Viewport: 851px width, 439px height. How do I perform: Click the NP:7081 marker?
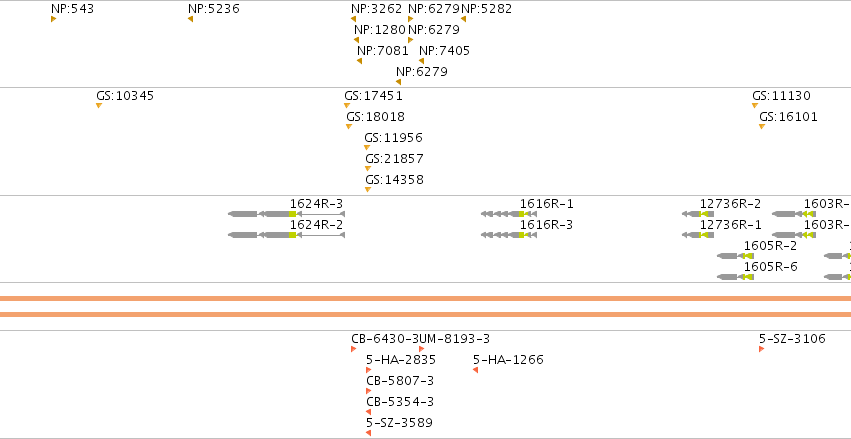(359, 61)
